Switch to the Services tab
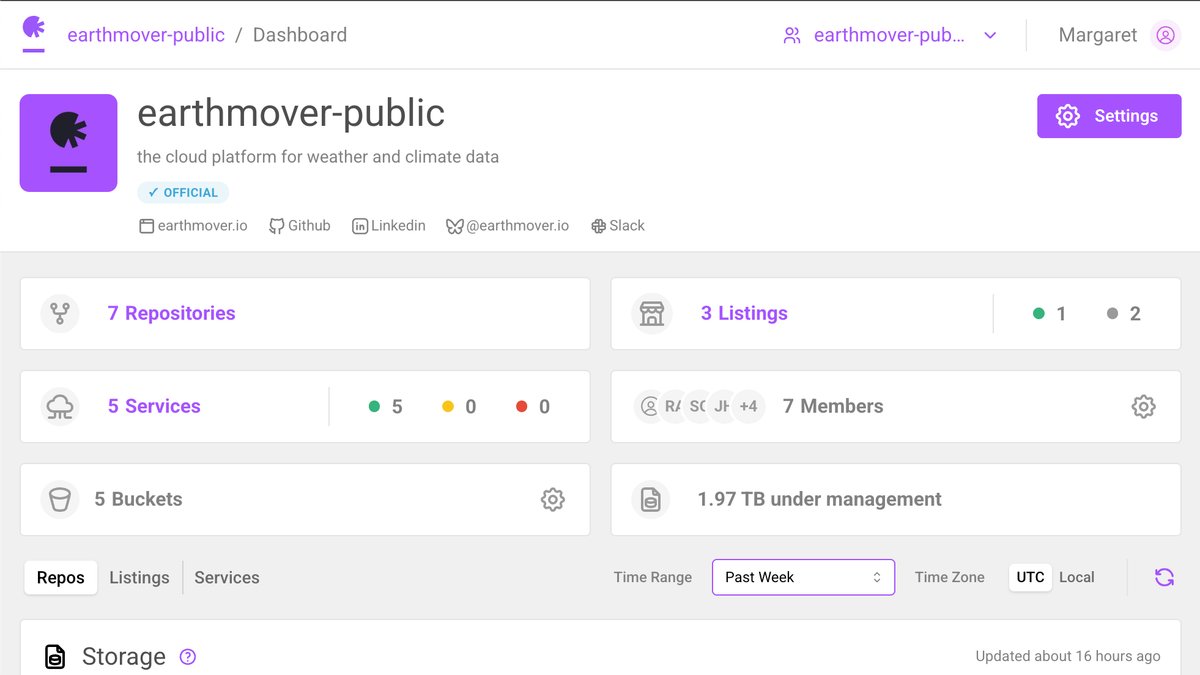Viewport: 1200px width, 675px height. [226, 577]
